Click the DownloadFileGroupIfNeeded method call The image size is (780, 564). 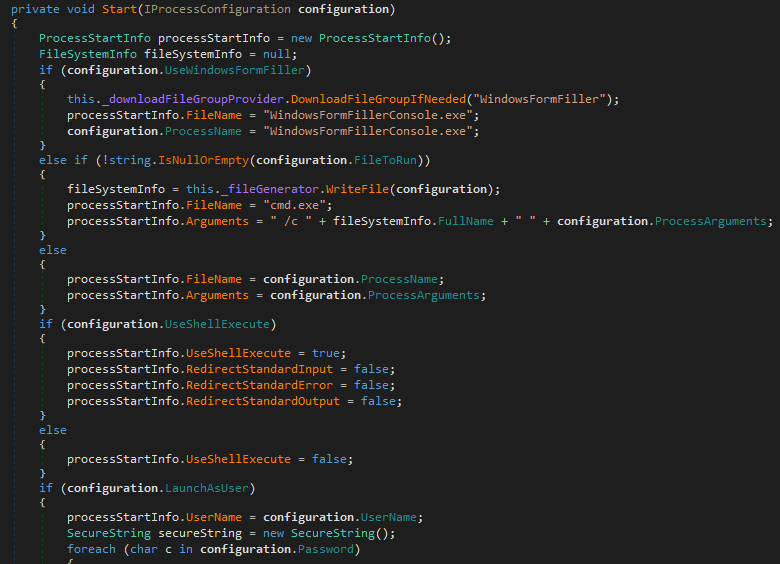pyautogui.click(x=379, y=99)
